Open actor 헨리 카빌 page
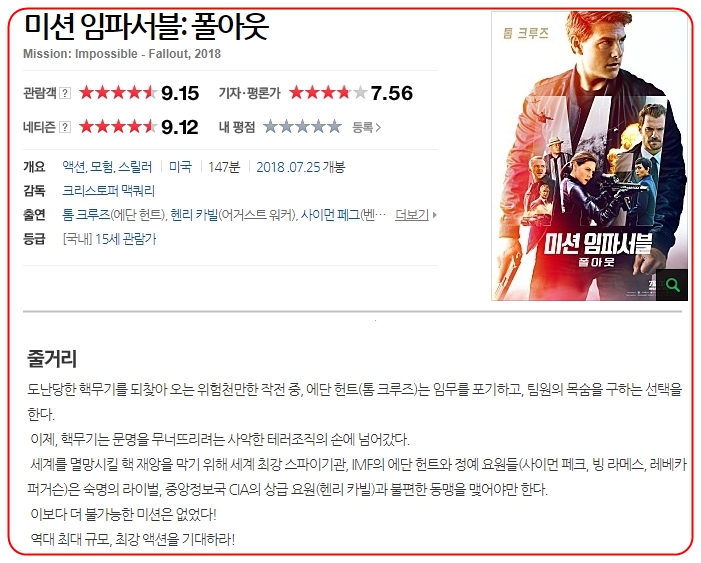 pyautogui.click(x=194, y=215)
